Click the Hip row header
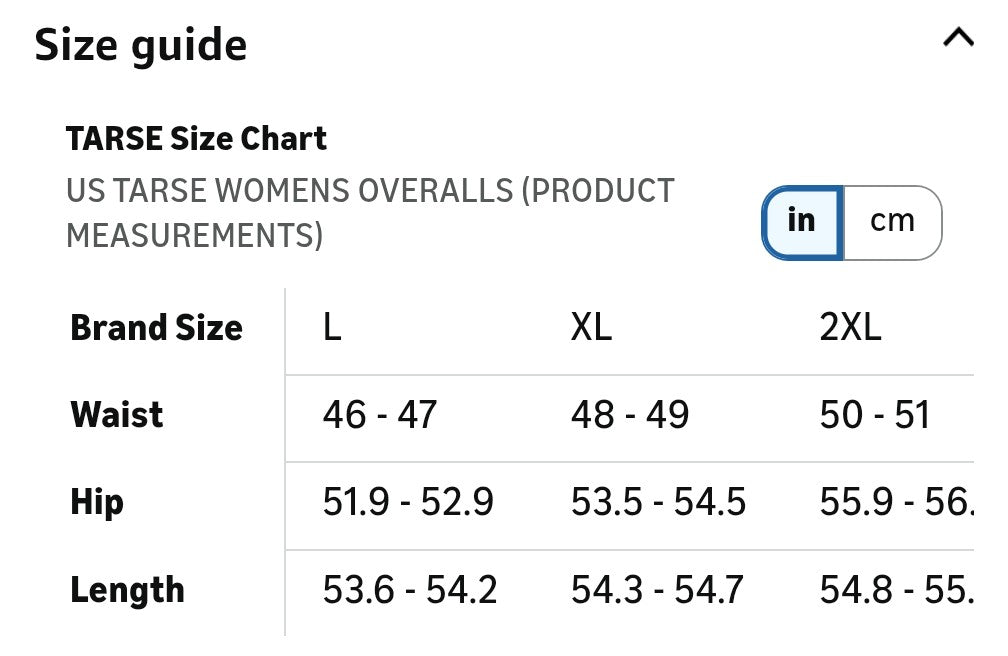This screenshot has width=1008, height=656. click(x=97, y=502)
